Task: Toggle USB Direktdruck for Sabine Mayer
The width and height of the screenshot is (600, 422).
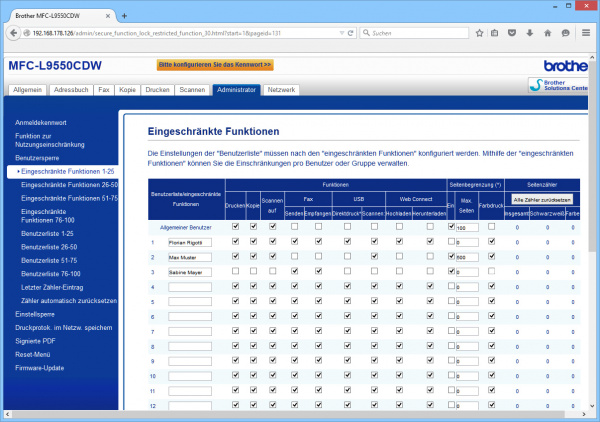Action: (347, 271)
